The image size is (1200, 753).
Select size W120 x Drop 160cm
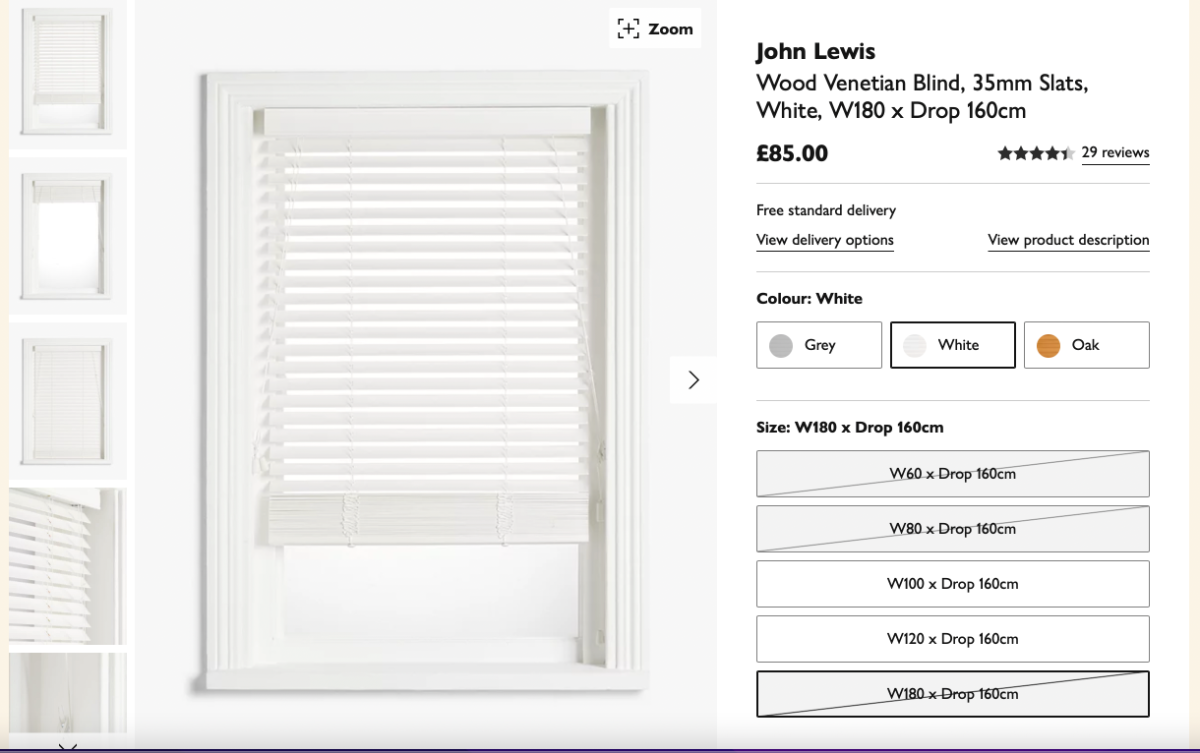pos(953,639)
